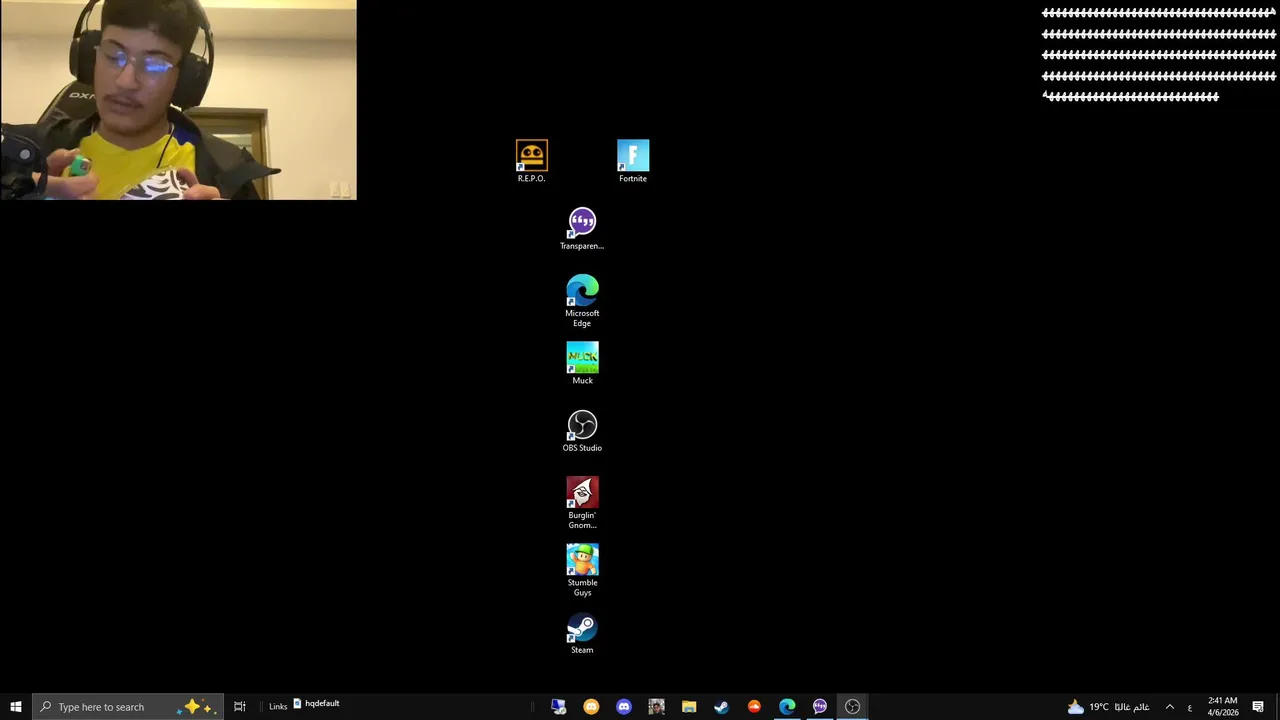Open the Windows Start menu
The height and width of the screenshot is (720, 1280).
coord(16,707)
